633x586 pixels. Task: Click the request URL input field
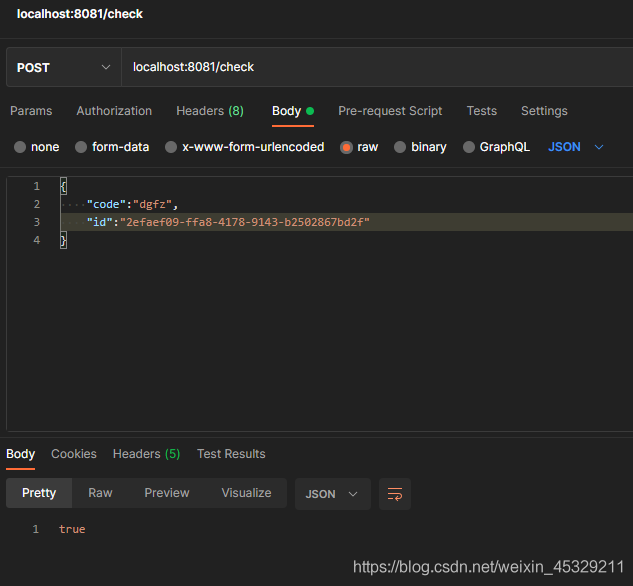coord(375,67)
